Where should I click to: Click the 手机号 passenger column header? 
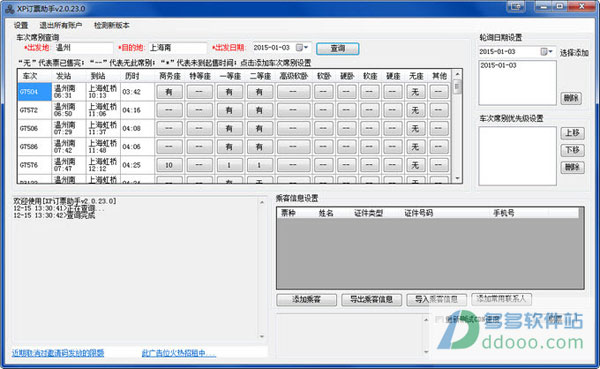coord(504,213)
